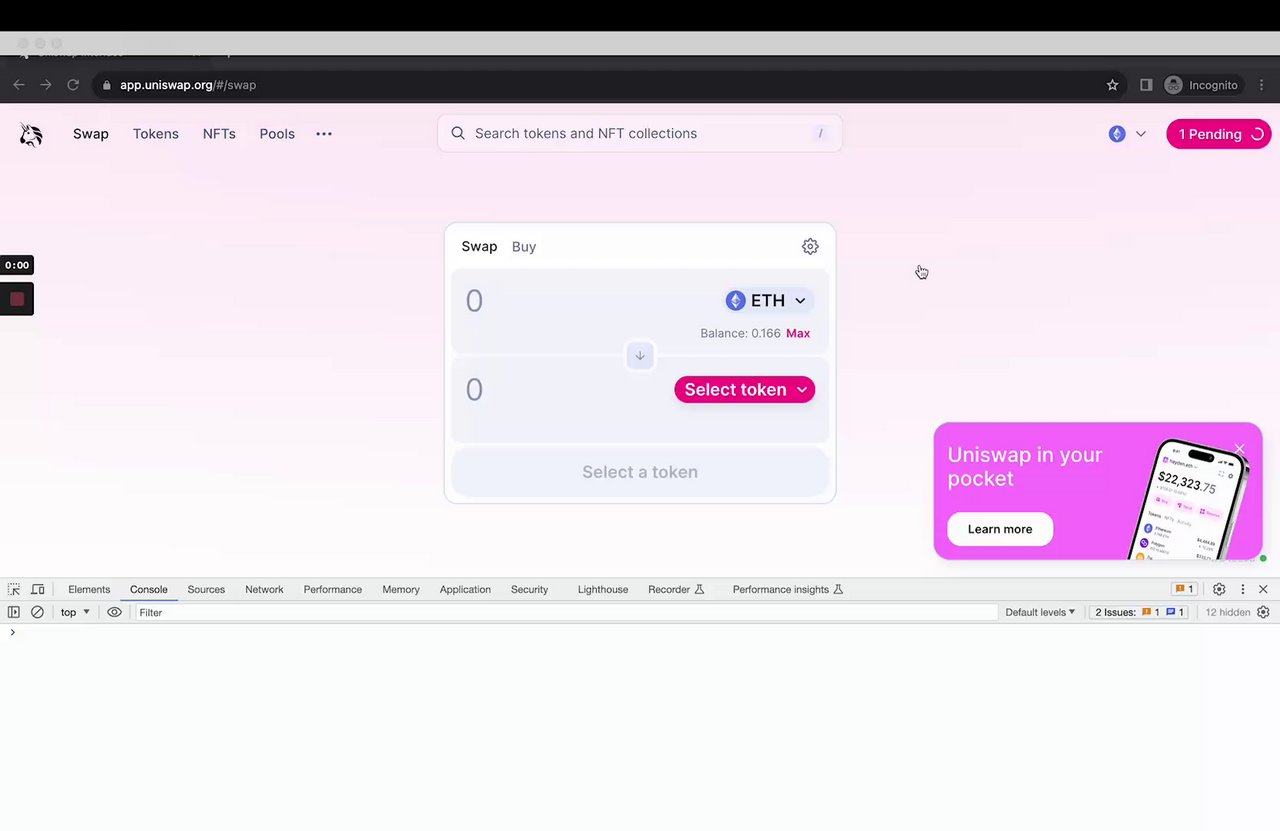The image size is (1280, 831).
Task: Open the swap settings gear
Action: tap(810, 246)
